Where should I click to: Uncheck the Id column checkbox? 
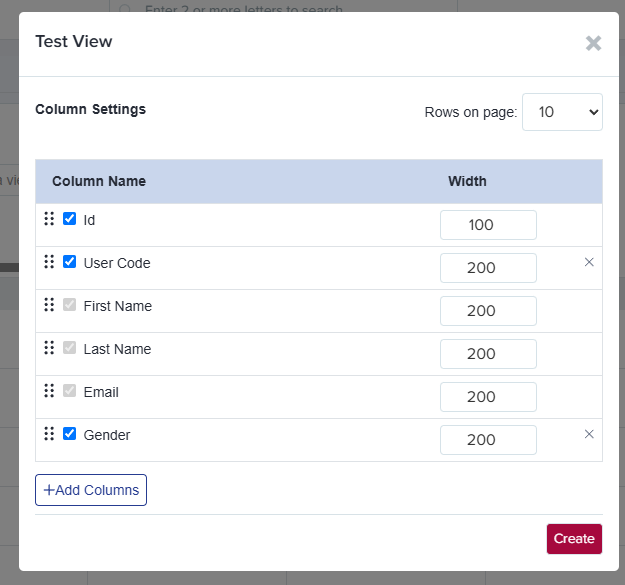pos(70,219)
